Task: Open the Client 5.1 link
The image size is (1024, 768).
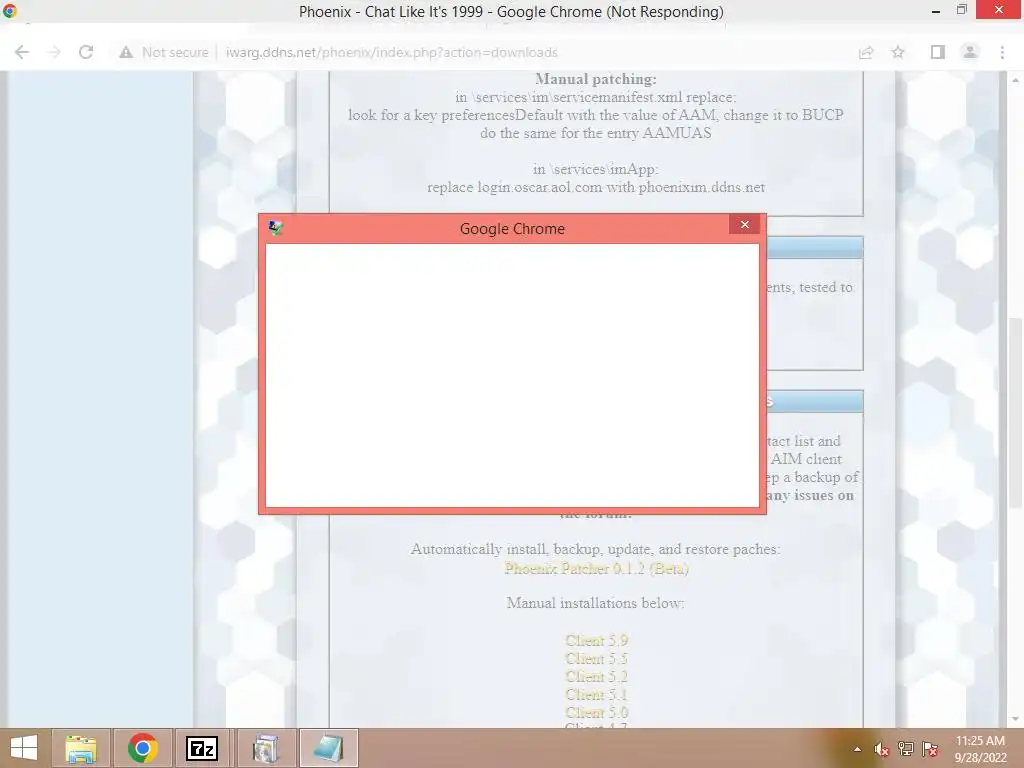Action: [x=596, y=694]
